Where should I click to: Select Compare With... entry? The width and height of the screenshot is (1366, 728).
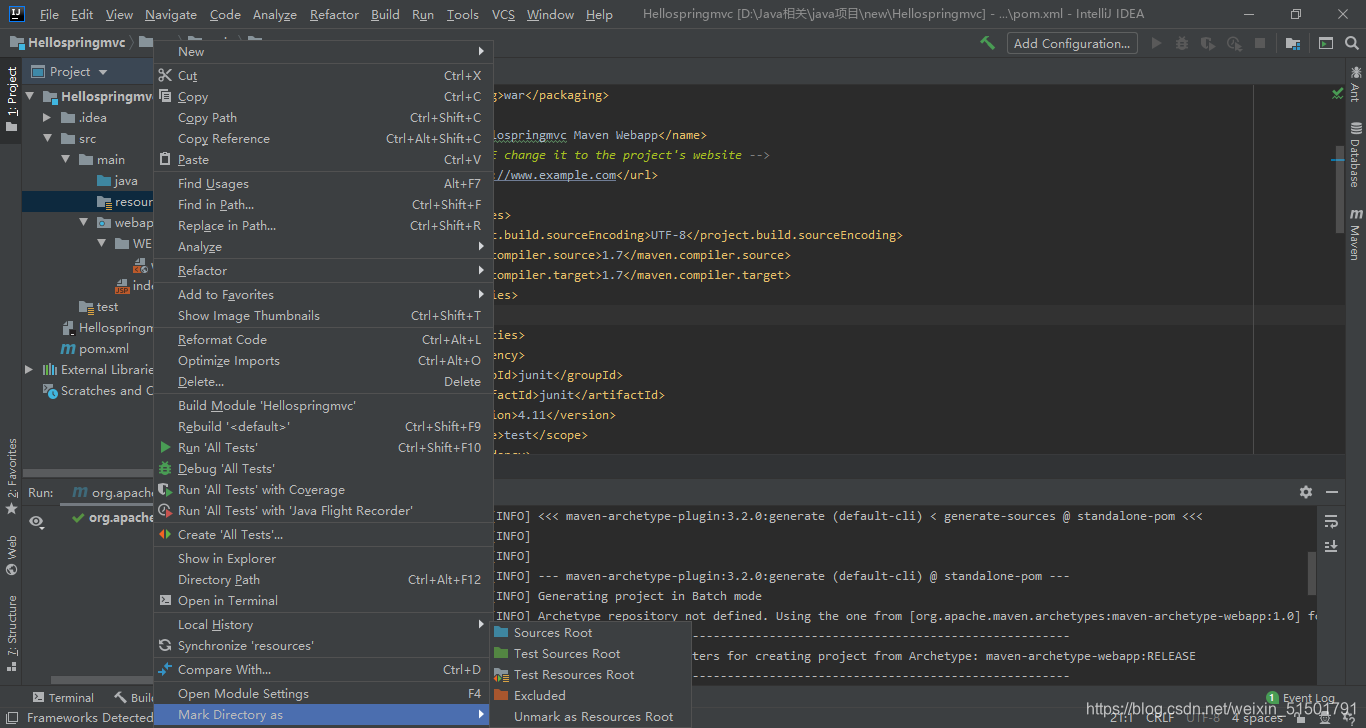tap(323, 669)
